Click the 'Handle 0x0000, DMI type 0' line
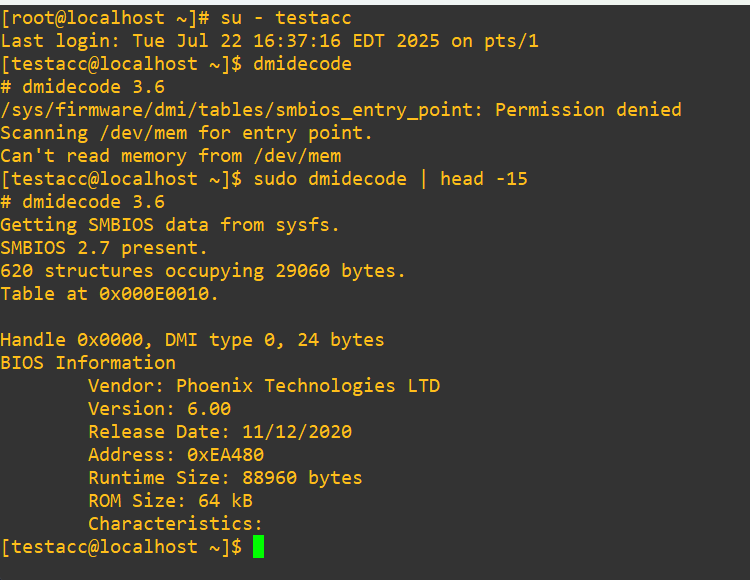The height and width of the screenshot is (580, 750). 192,340
